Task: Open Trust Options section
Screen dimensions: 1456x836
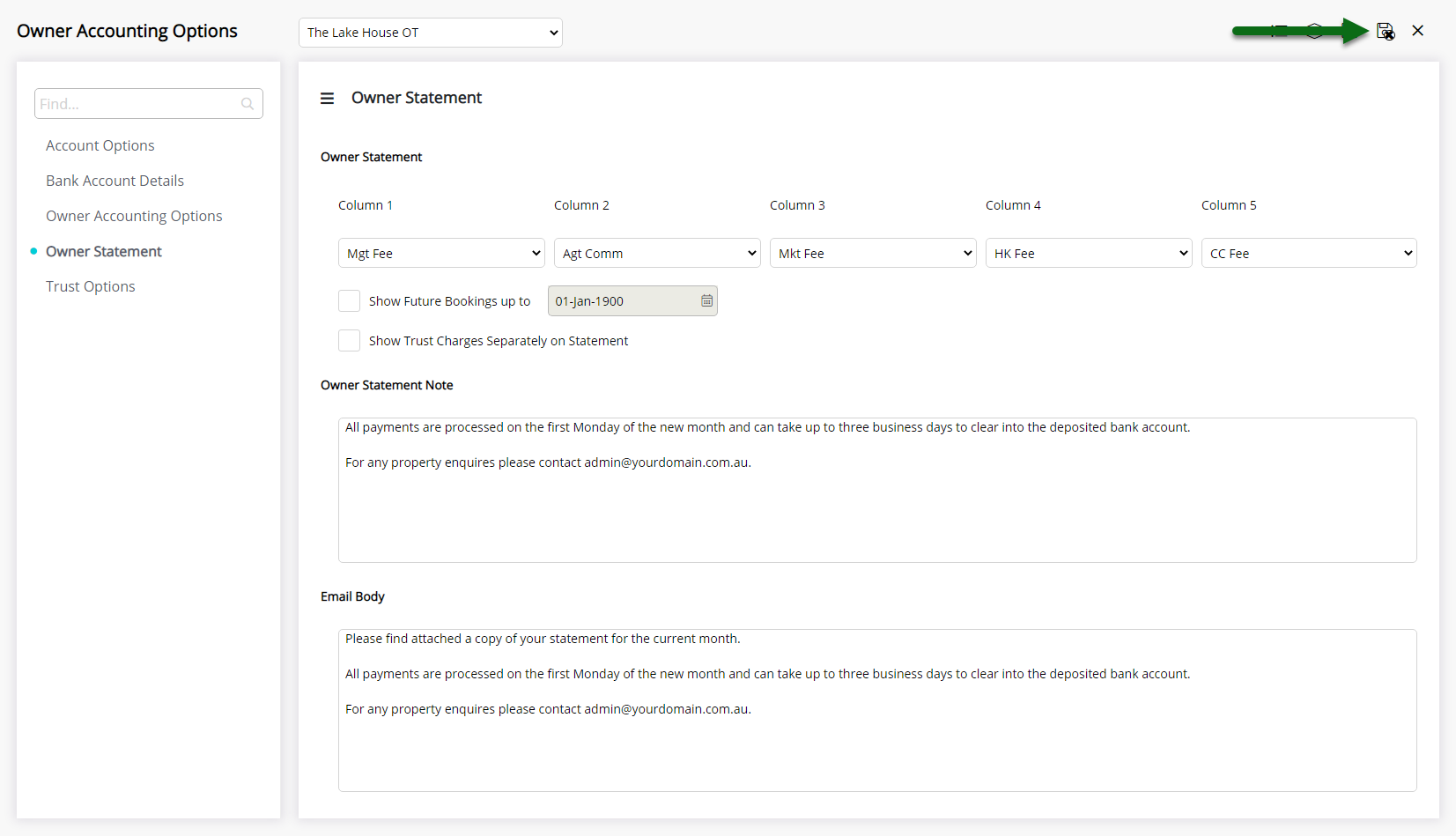Action: (x=91, y=286)
